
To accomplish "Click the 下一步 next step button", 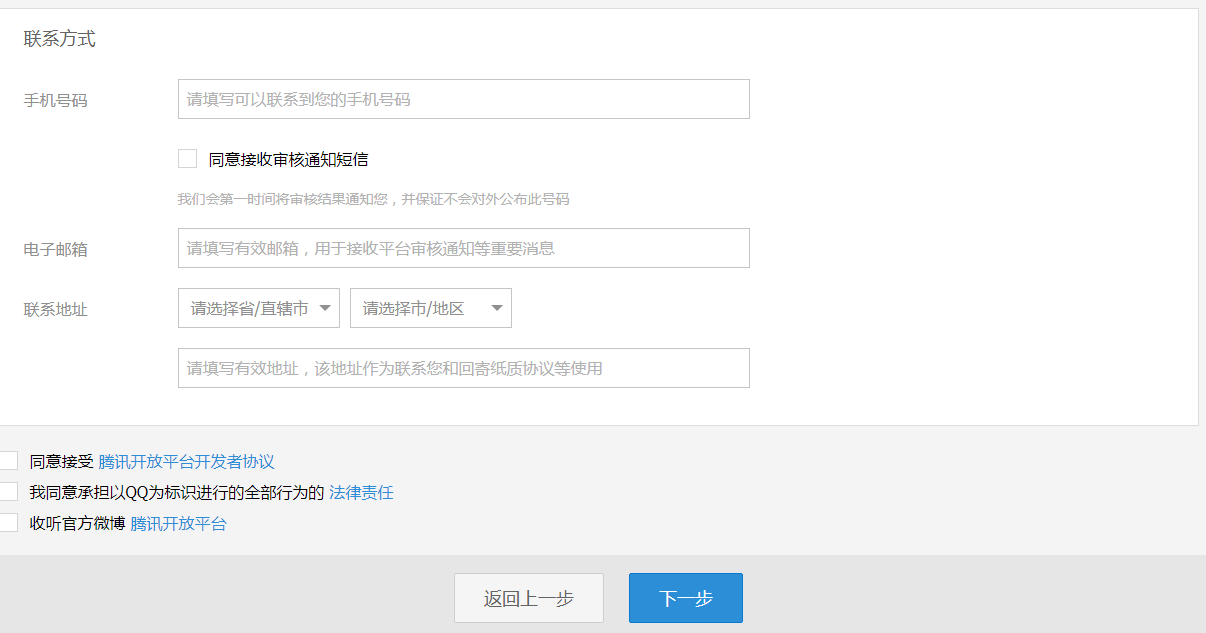I will (685, 597).
